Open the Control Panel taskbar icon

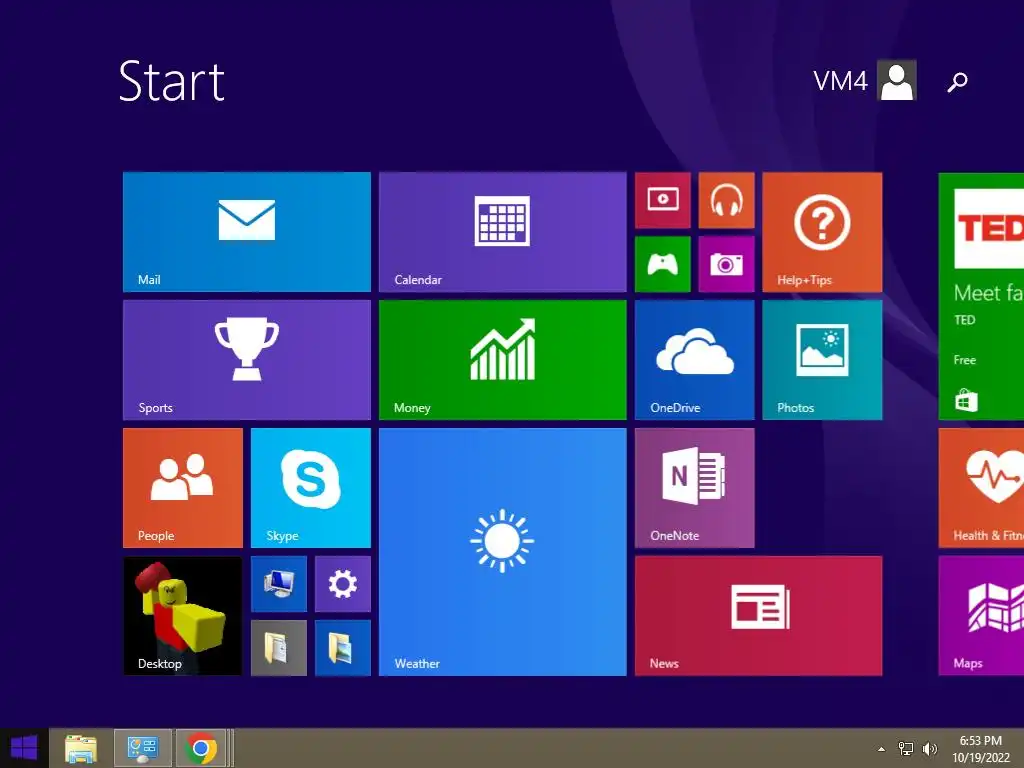[143, 748]
